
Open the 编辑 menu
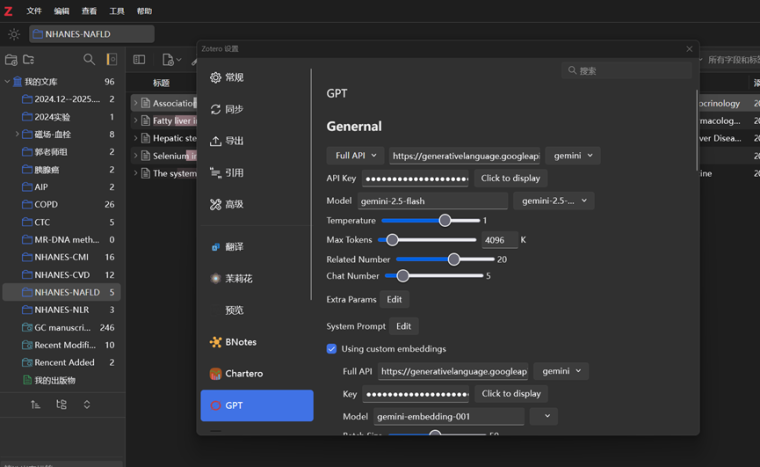62,11
